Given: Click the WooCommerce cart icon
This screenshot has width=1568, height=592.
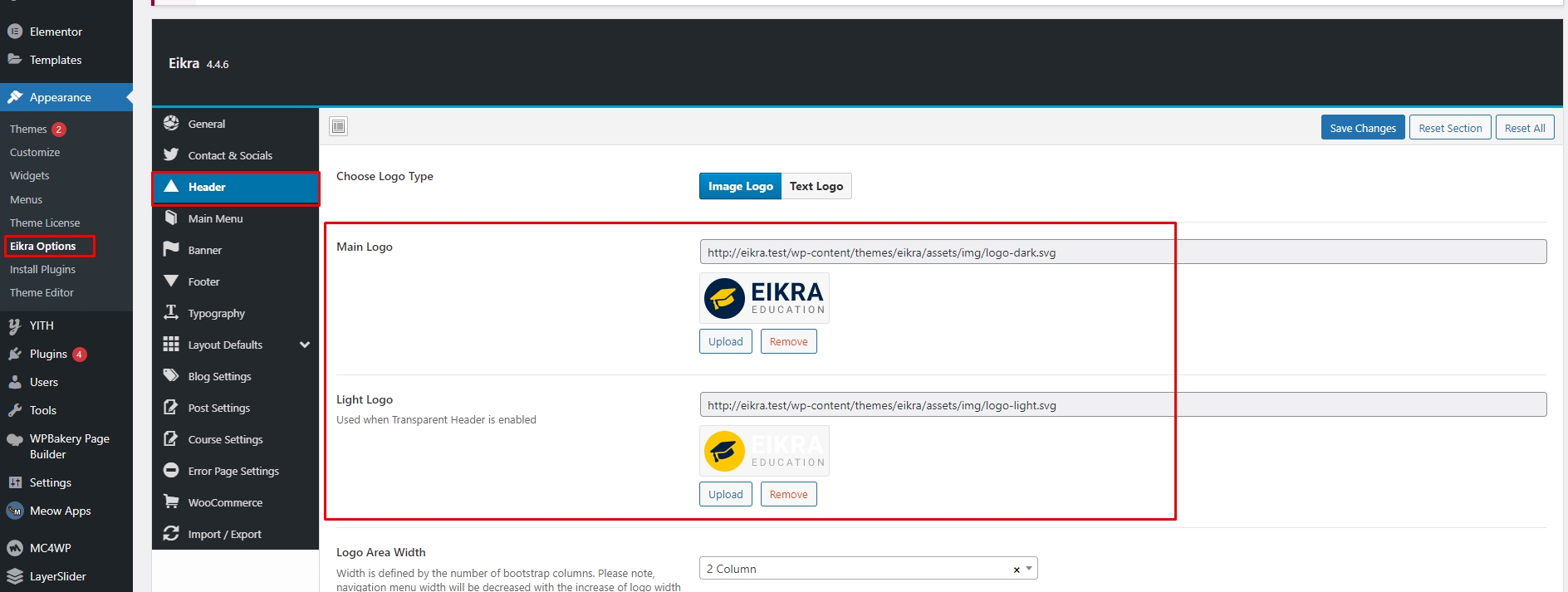Looking at the screenshot, I should click(x=171, y=501).
